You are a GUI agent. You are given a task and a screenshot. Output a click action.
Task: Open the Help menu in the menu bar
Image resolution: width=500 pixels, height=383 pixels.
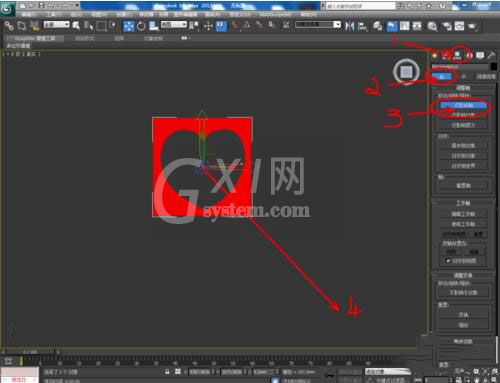click(308, 15)
